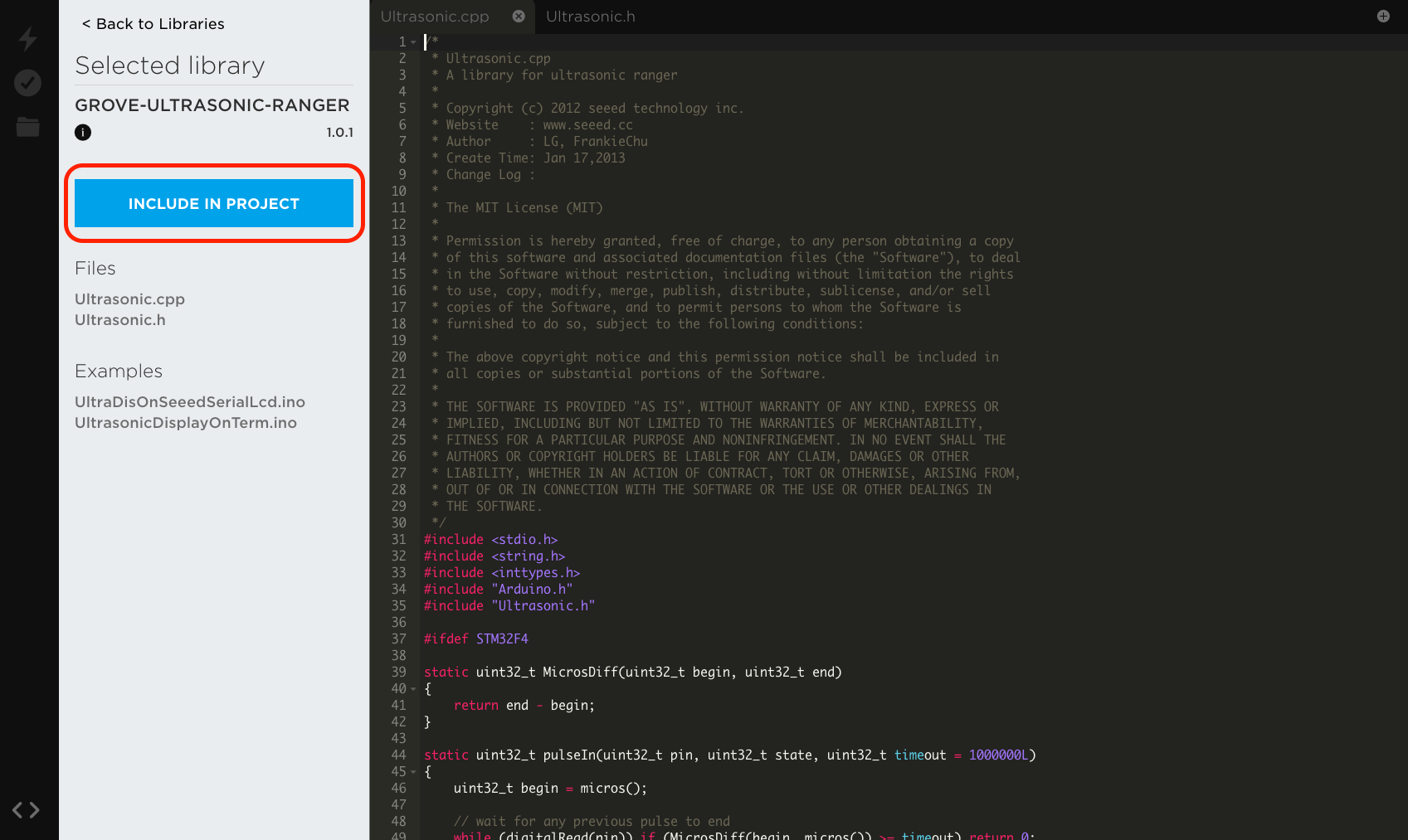Open the Code view angle-brackets icon

[26, 810]
